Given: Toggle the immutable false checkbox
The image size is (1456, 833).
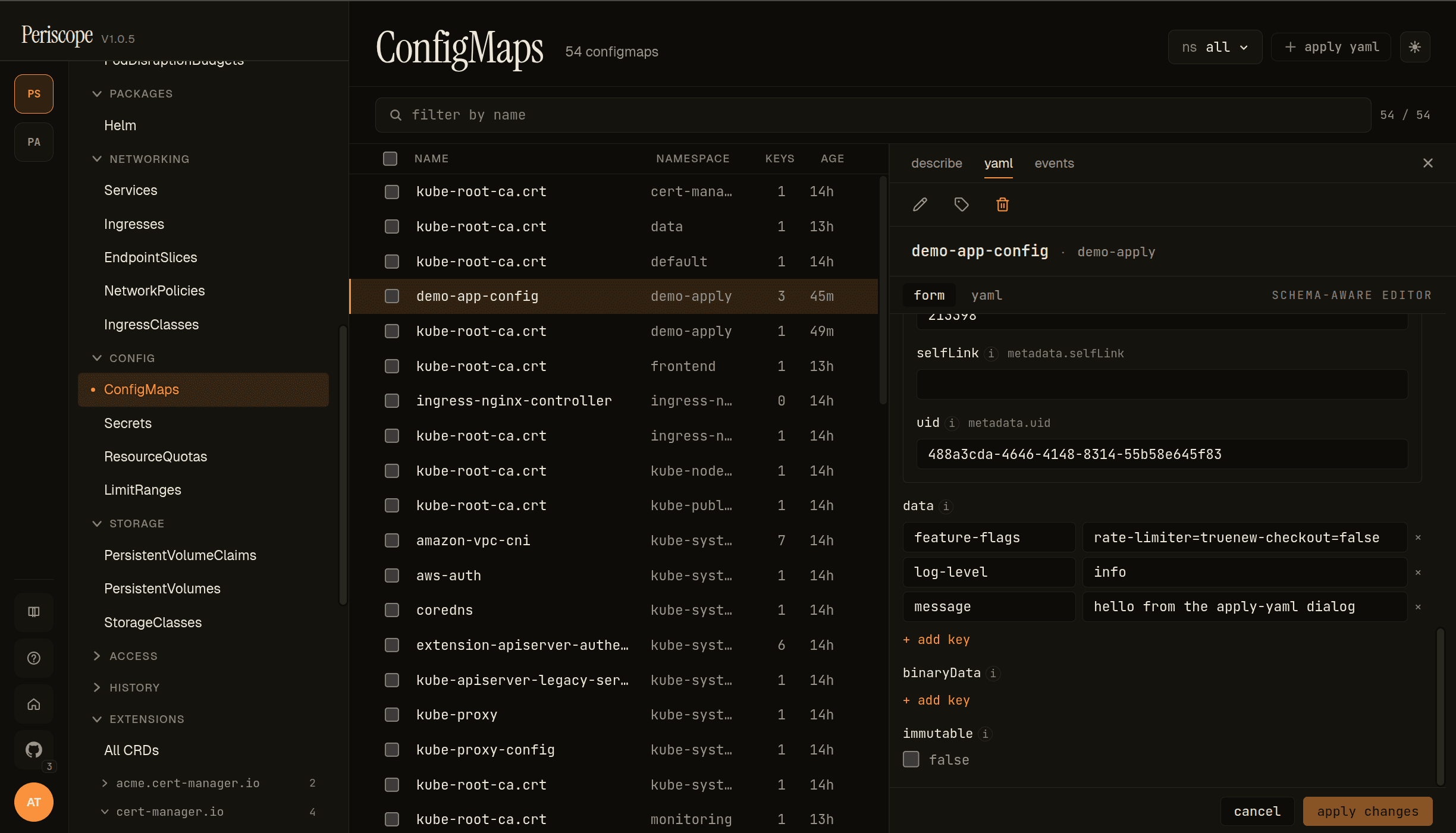Looking at the screenshot, I should [911, 760].
